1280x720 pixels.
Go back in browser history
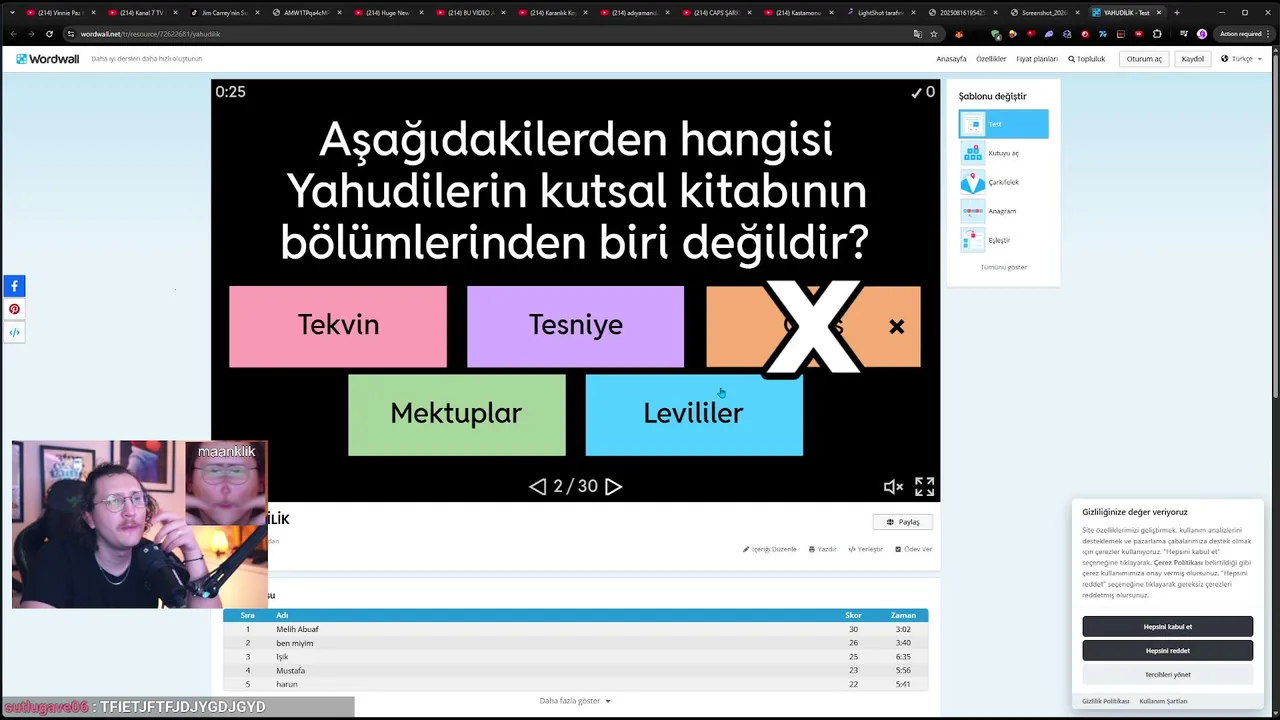[x=13, y=34]
